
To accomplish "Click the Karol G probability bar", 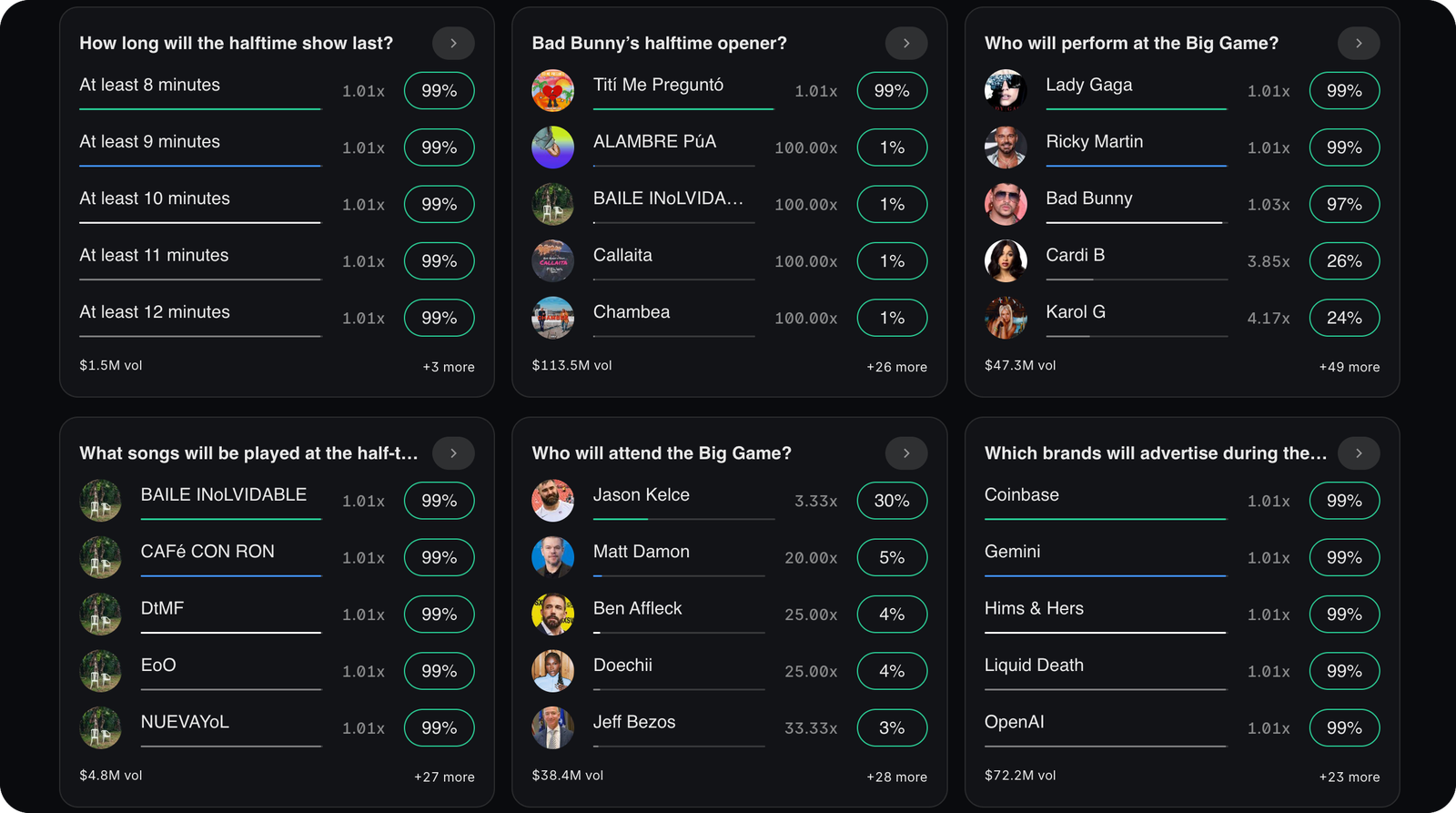I will pyautogui.click(x=1136, y=336).
